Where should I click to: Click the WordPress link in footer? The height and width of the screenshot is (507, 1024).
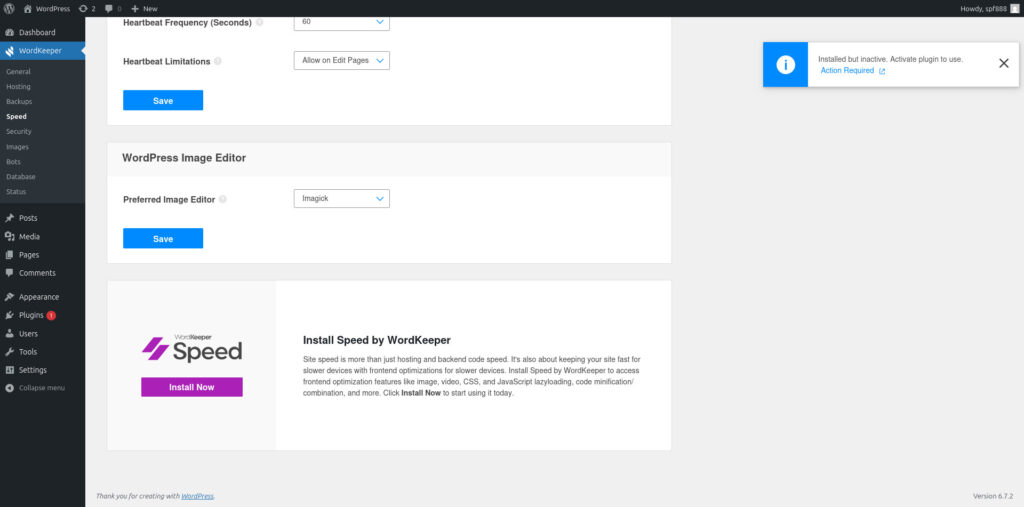pyautogui.click(x=197, y=496)
